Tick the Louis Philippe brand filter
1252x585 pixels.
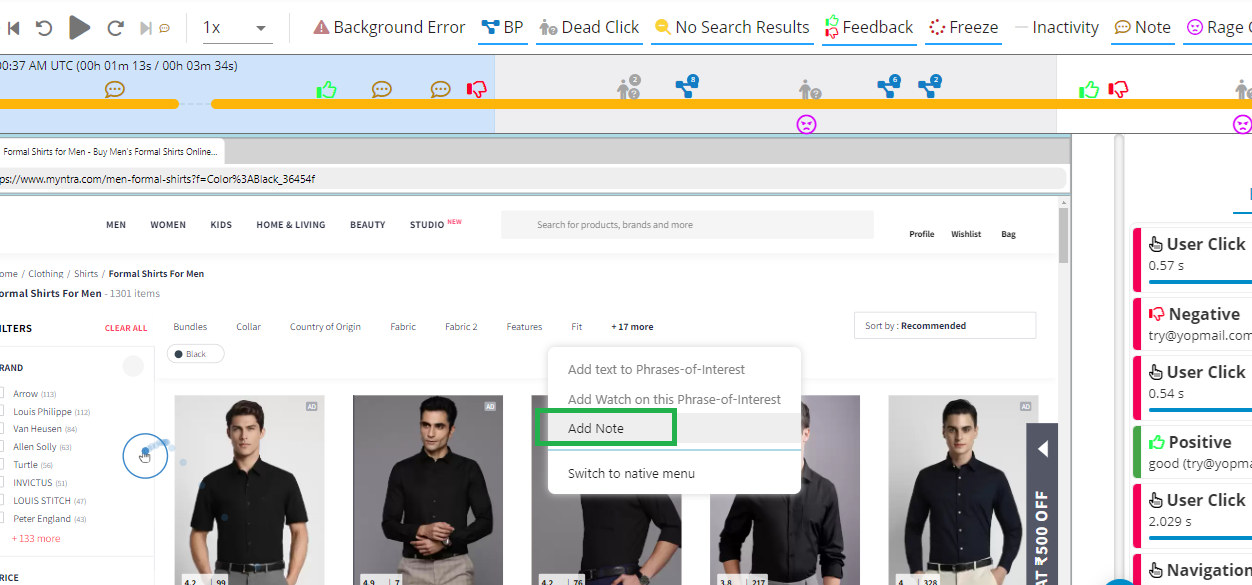coord(3,411)
